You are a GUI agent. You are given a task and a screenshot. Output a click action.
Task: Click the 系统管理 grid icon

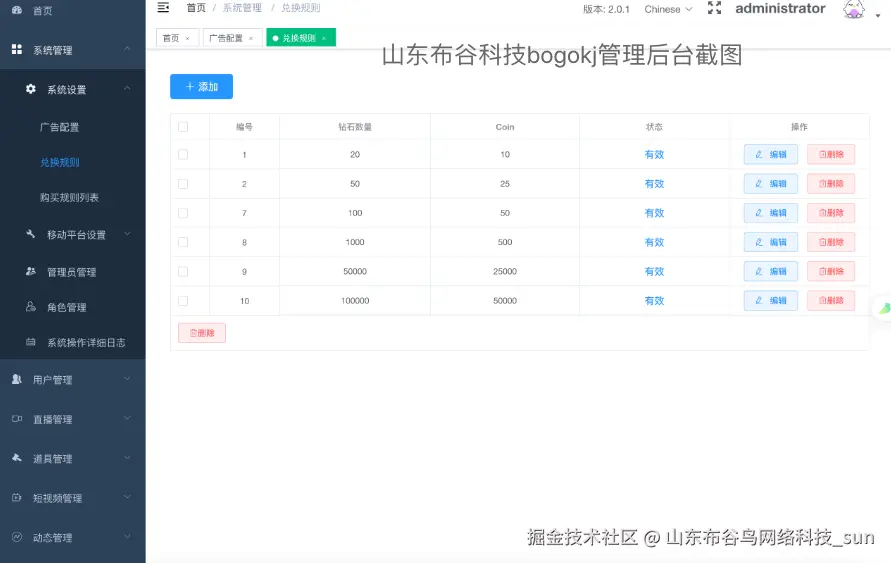17,49
